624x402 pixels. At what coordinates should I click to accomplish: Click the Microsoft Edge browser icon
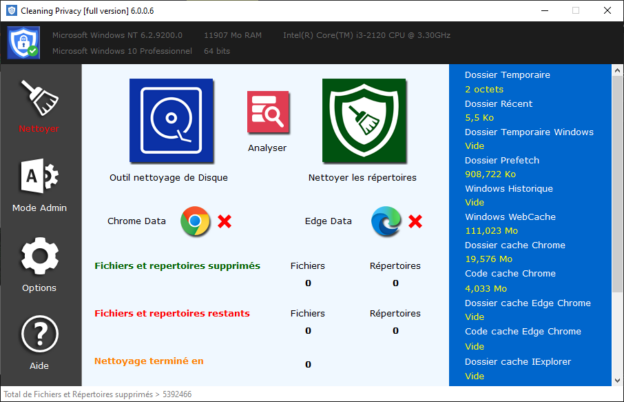point(385,221)
